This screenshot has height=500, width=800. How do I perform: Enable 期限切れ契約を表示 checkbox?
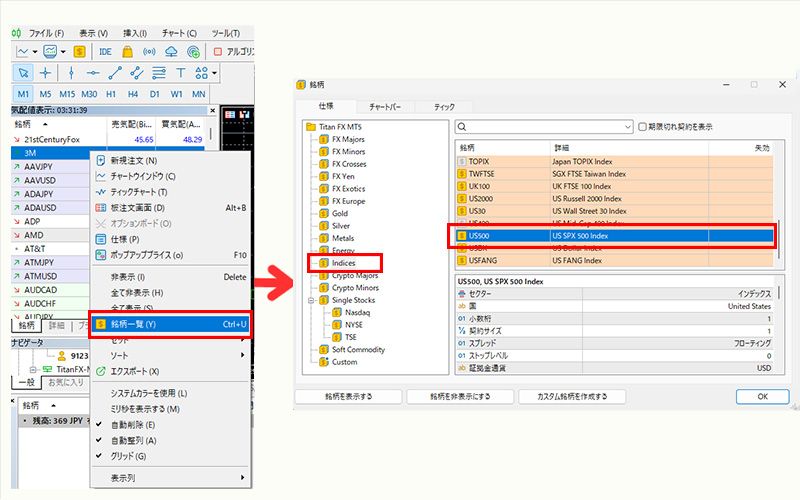tap(642, 127)
